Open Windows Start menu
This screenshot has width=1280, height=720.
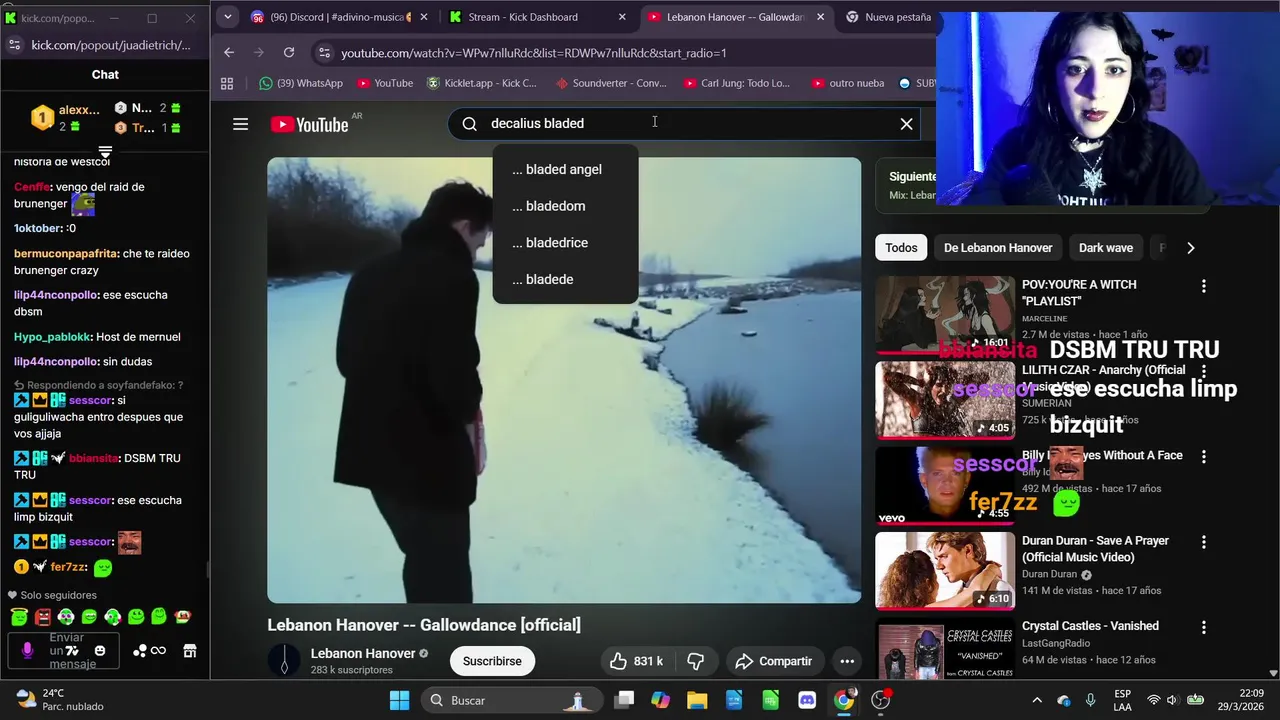399,700
